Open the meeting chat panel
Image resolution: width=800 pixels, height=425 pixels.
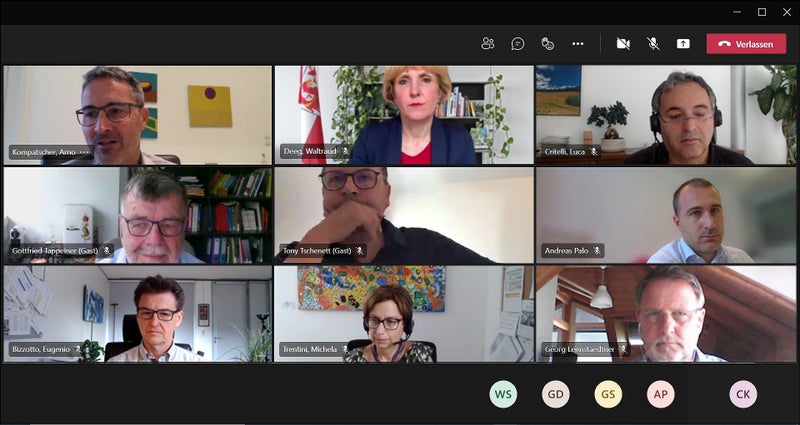tap(517, 44)
